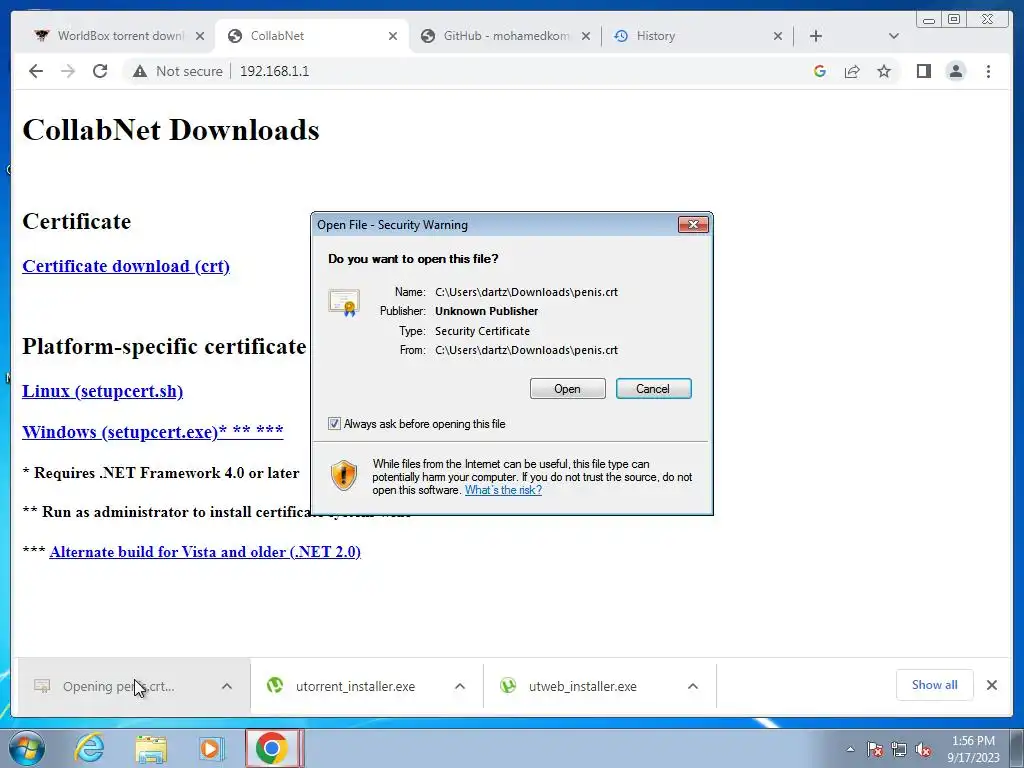Open the Windows Start menu
Image resolution: width=1024 pixels, height=768 pixels.
pos(26,748)
